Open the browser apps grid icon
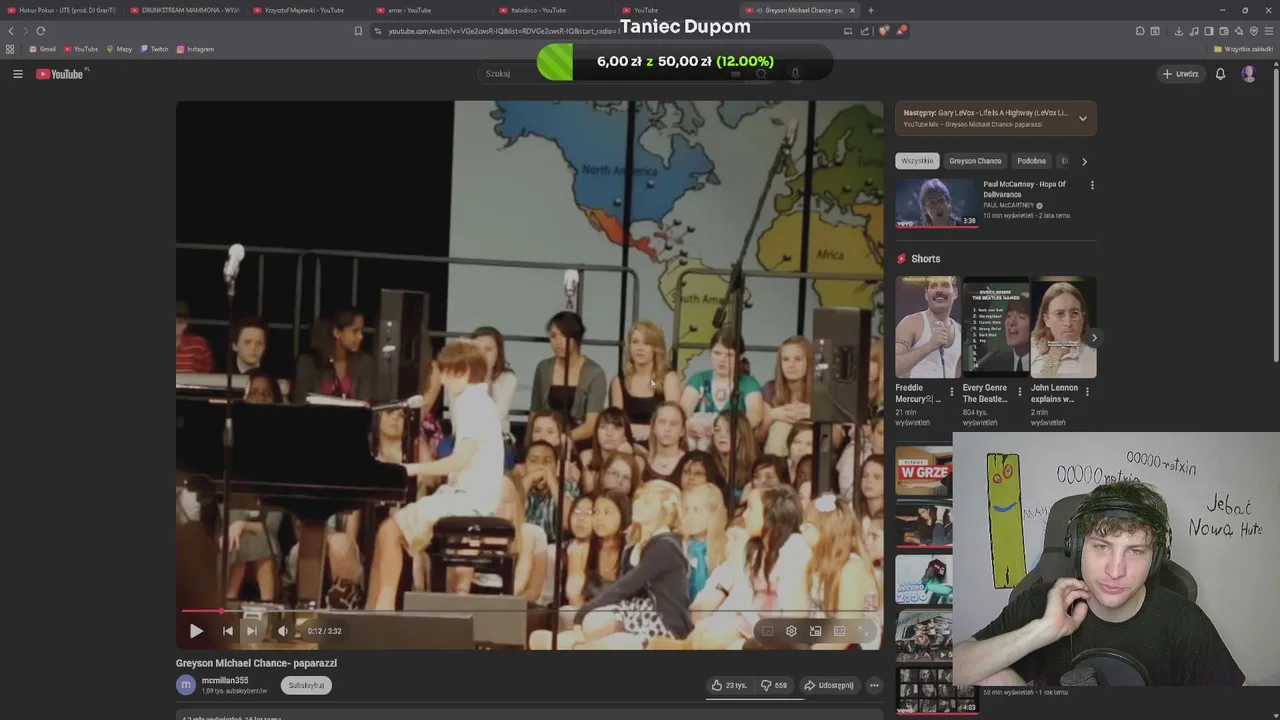 pyautogui.click(x=10, y=49)
